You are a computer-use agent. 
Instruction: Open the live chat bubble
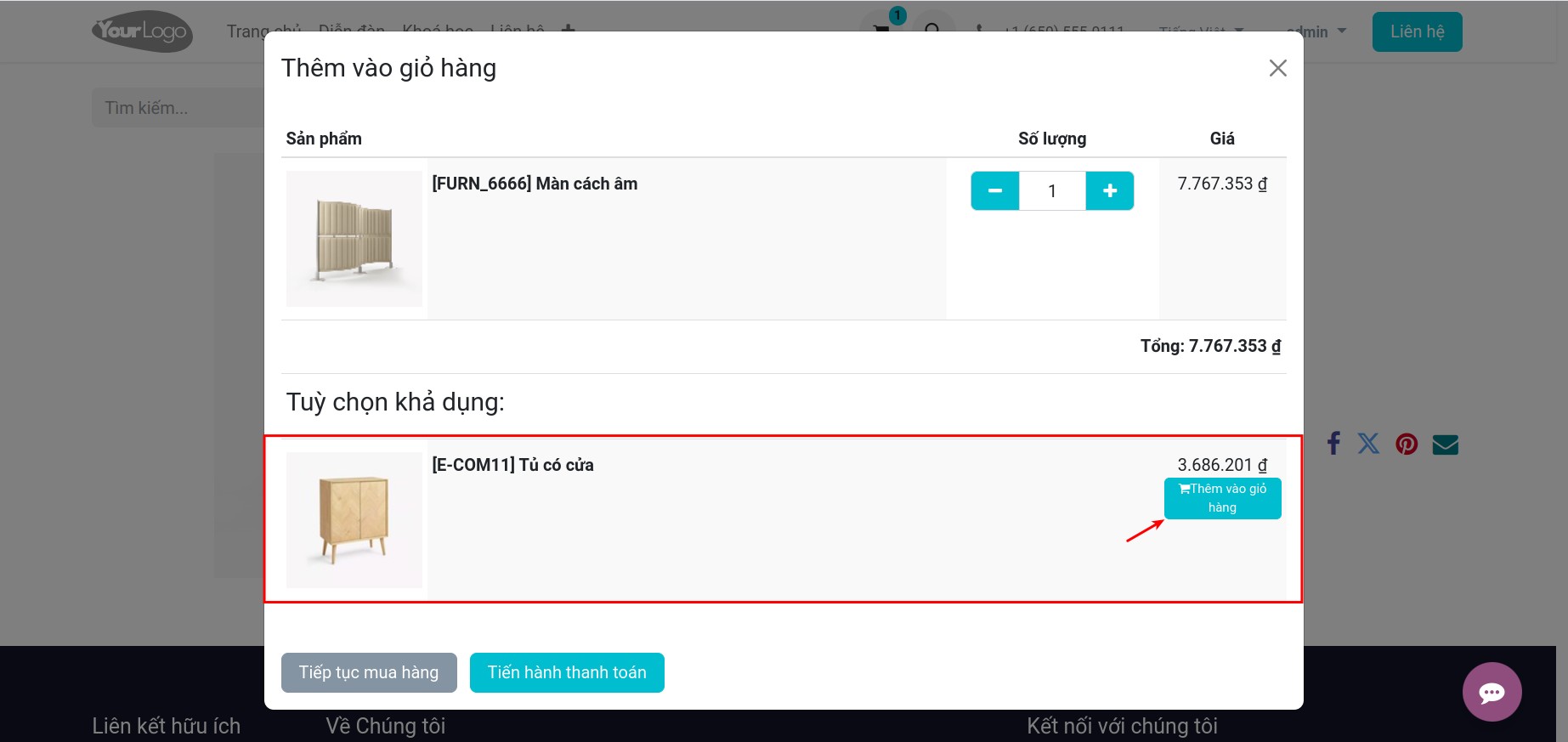tap(1492, 692)
